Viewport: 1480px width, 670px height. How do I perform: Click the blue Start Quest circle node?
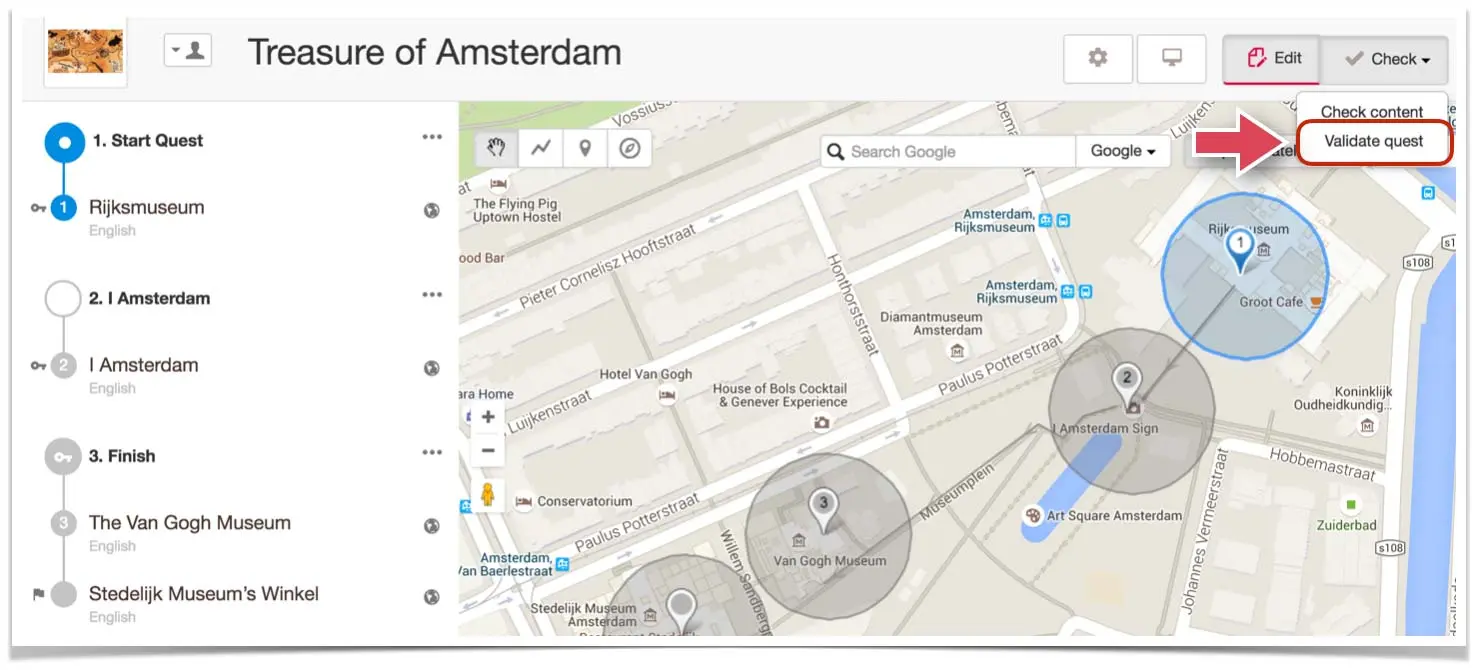click(64, 142)
